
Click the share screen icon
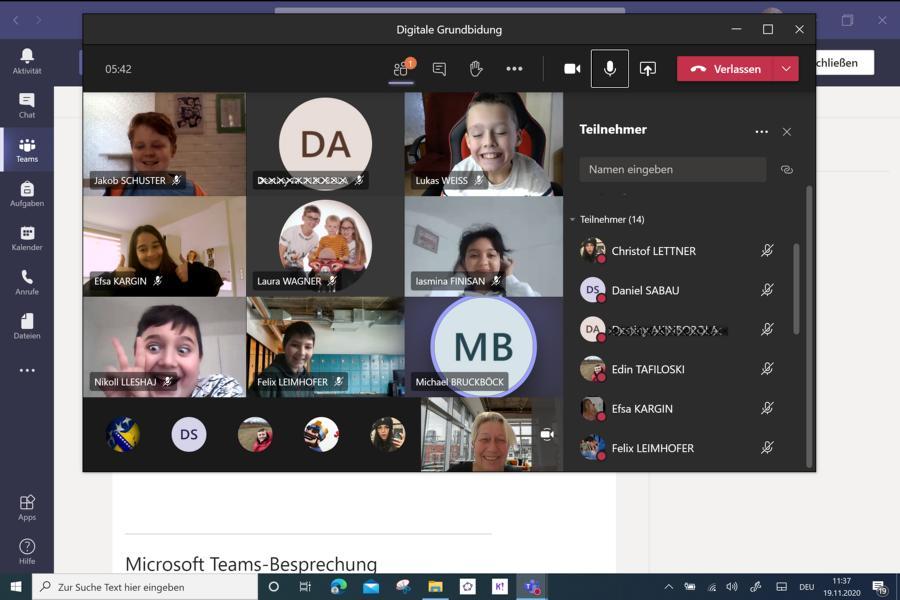(x=648, y=69)
